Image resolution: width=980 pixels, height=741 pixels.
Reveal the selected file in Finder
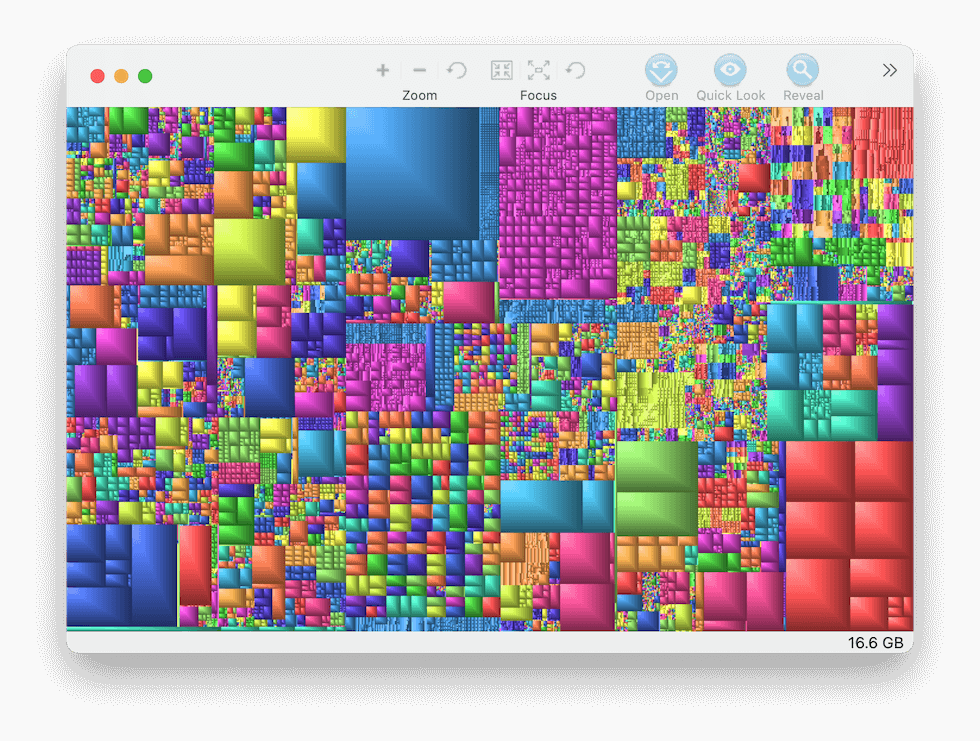point(802,70)
